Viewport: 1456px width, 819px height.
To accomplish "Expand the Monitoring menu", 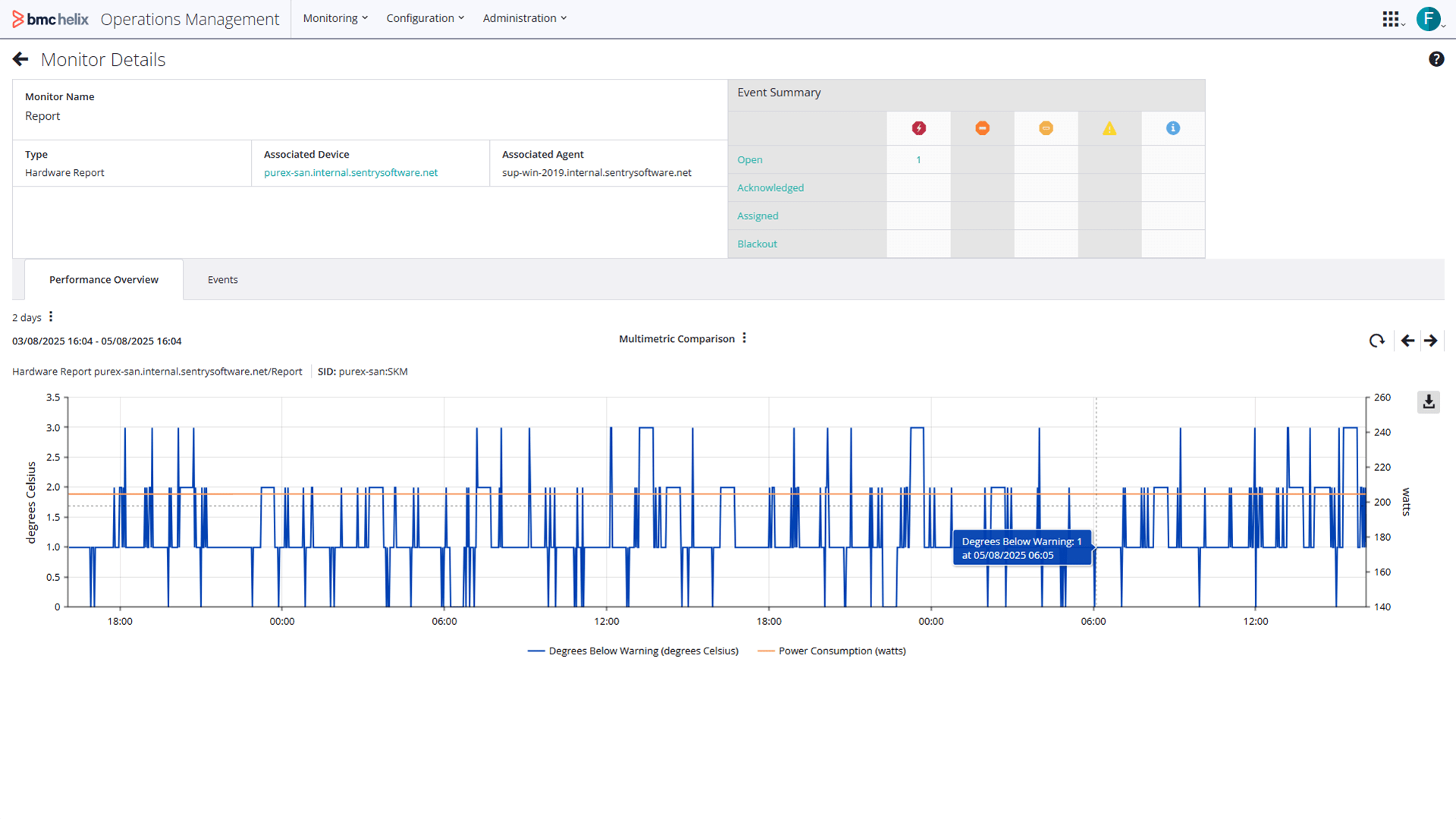I will click(x=335, y=18).
